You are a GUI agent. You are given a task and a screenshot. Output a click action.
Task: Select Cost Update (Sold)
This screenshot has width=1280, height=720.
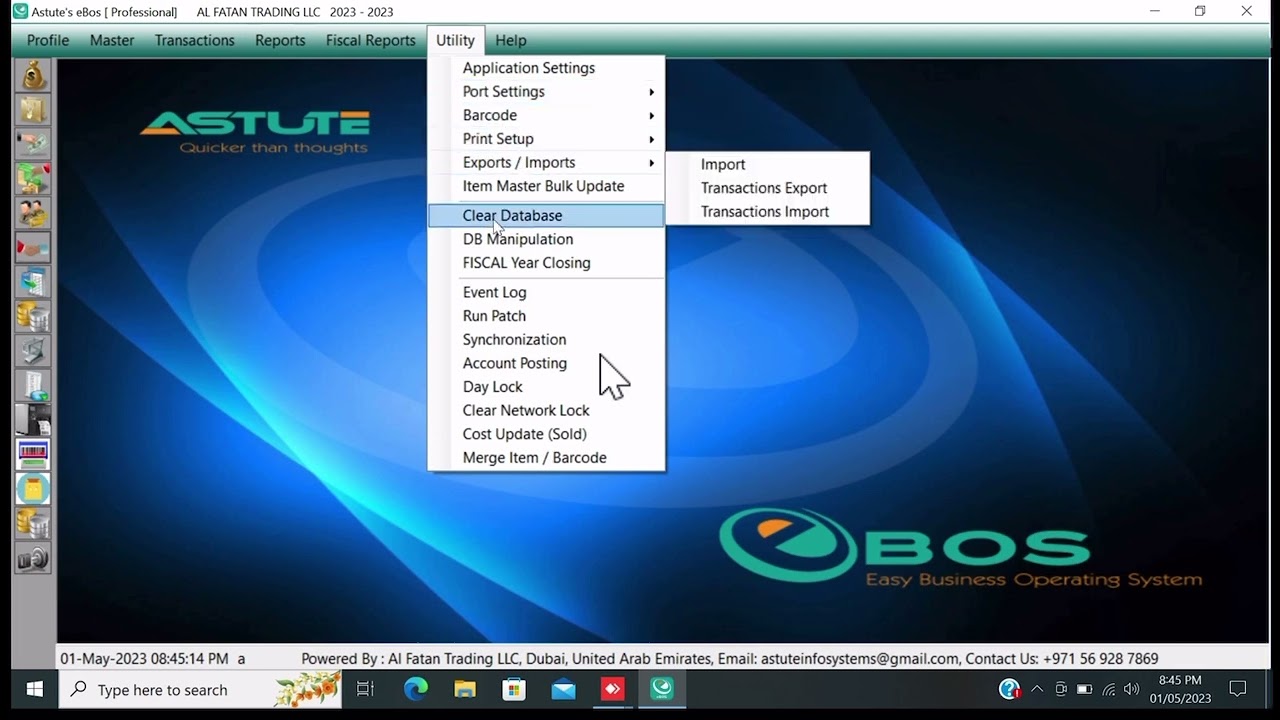(546, 434)
